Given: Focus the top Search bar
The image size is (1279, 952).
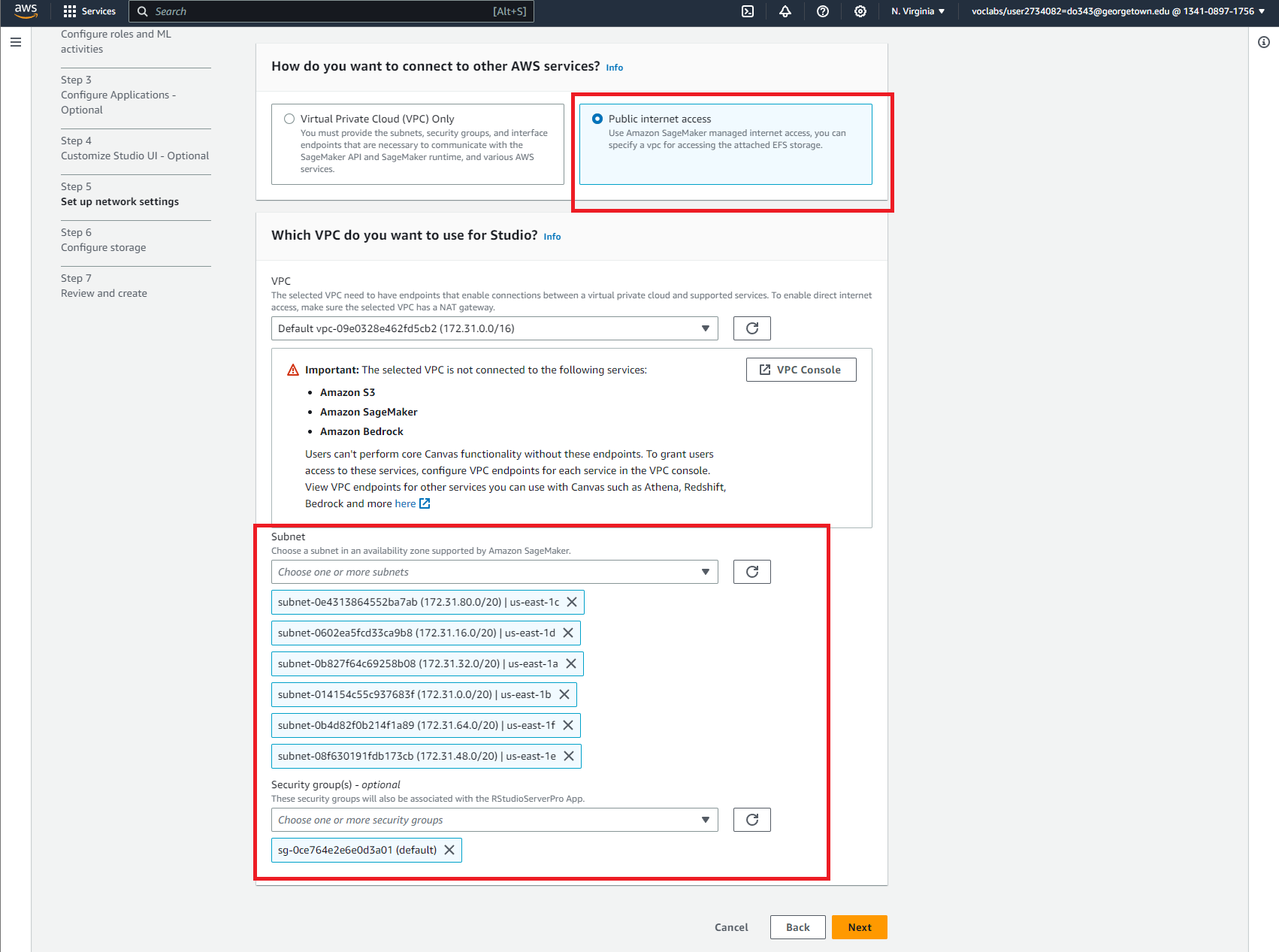Looking at the screenshot, I should pos(331,11).
